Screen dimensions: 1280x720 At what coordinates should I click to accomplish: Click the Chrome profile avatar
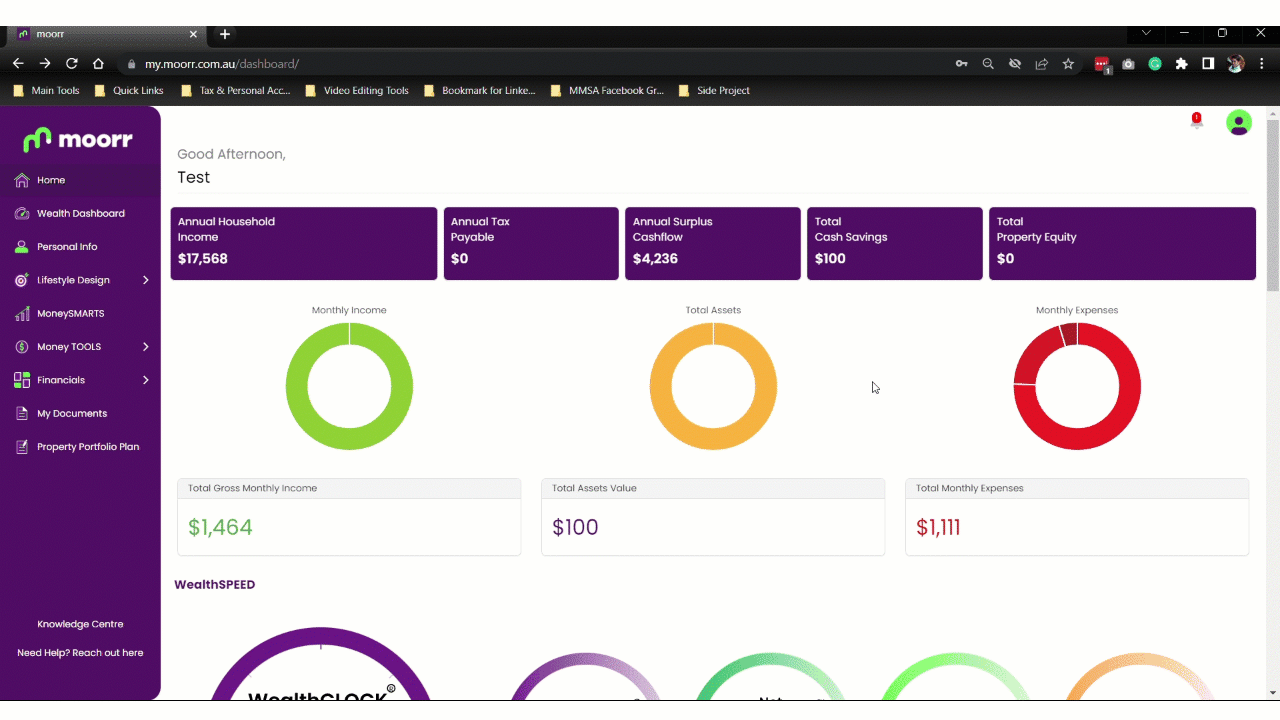(x=1236, y=64)
